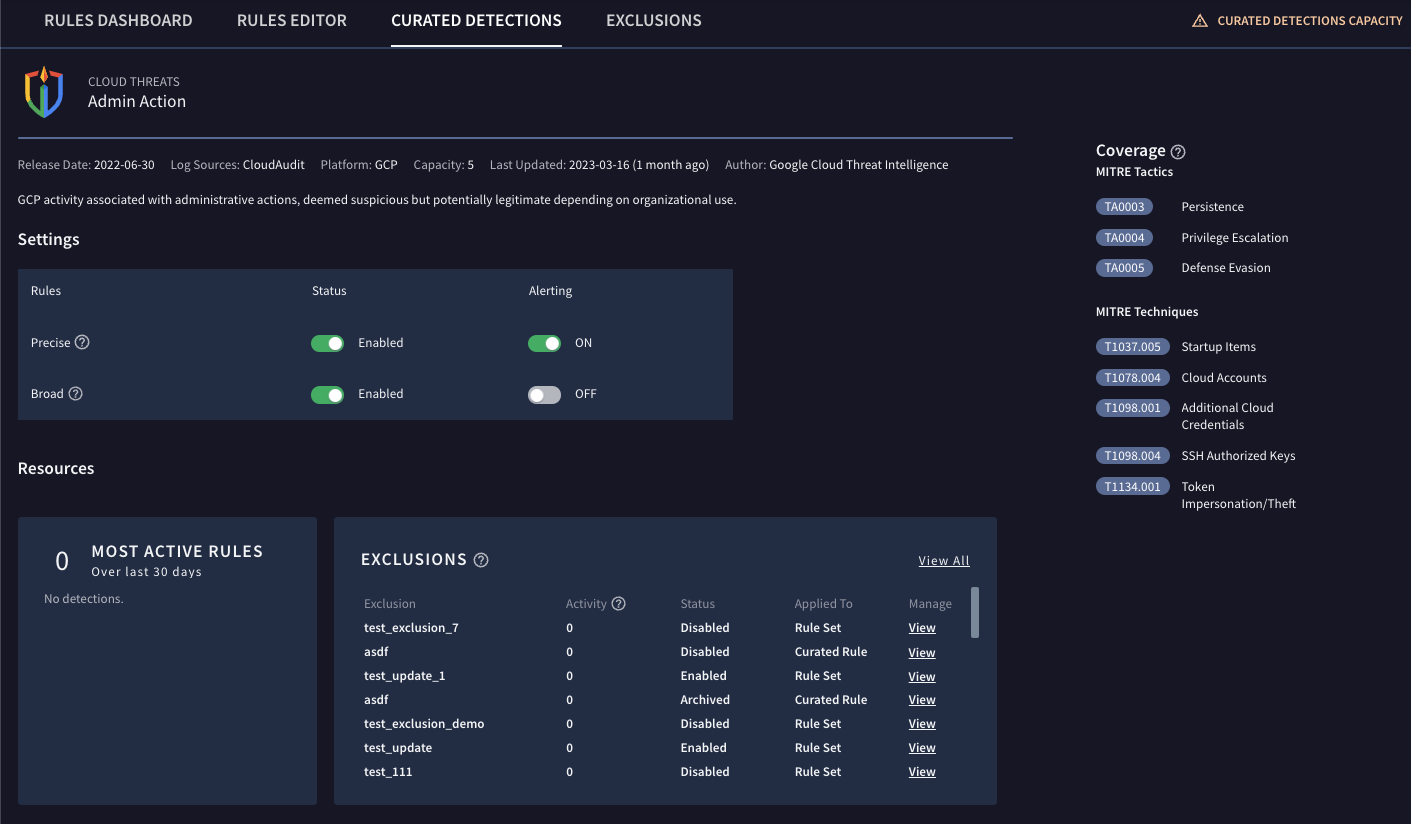Open the Exclusions panel help icon

pyautogui.click(x=481, y=560)
